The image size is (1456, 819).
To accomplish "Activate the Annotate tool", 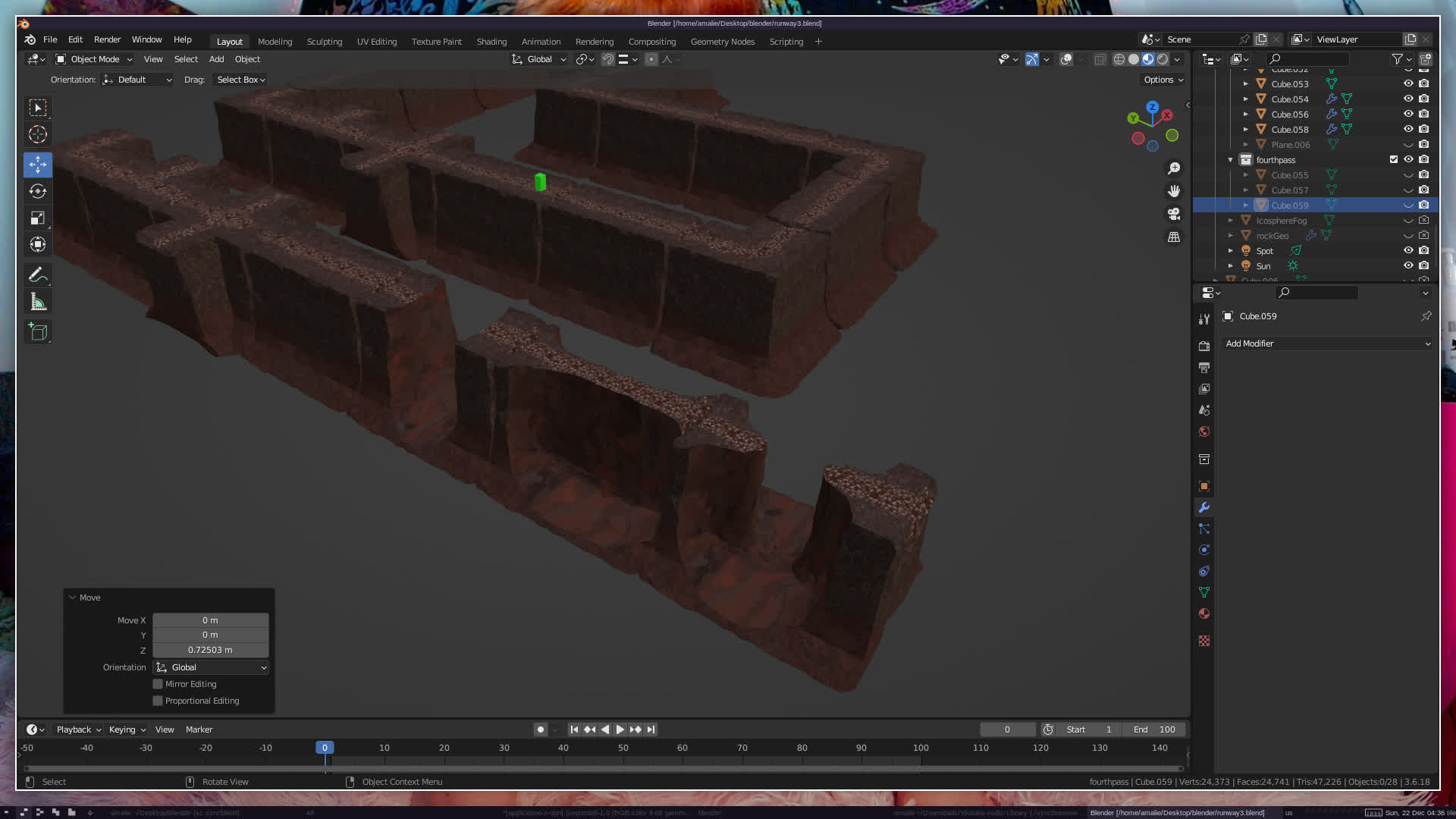I will (38, 275).
